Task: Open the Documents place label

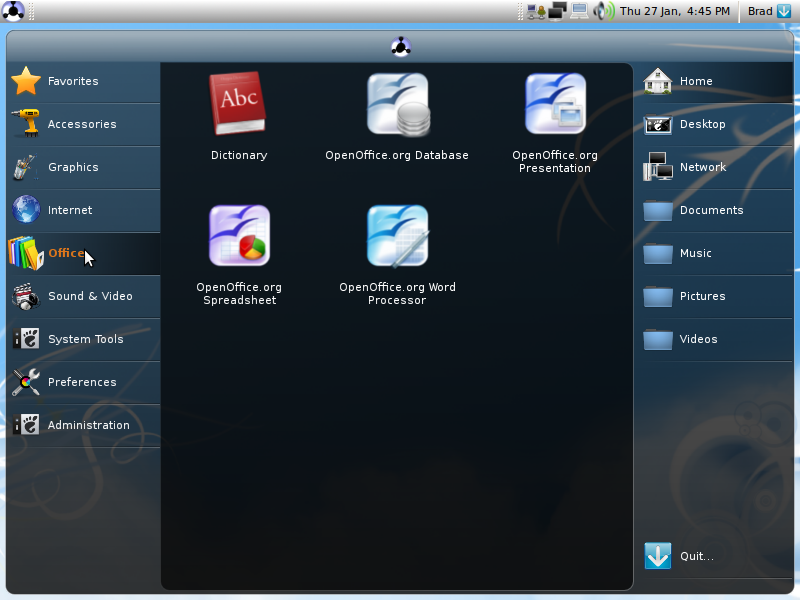Action: pyautogui.click(x=711, y=210)
